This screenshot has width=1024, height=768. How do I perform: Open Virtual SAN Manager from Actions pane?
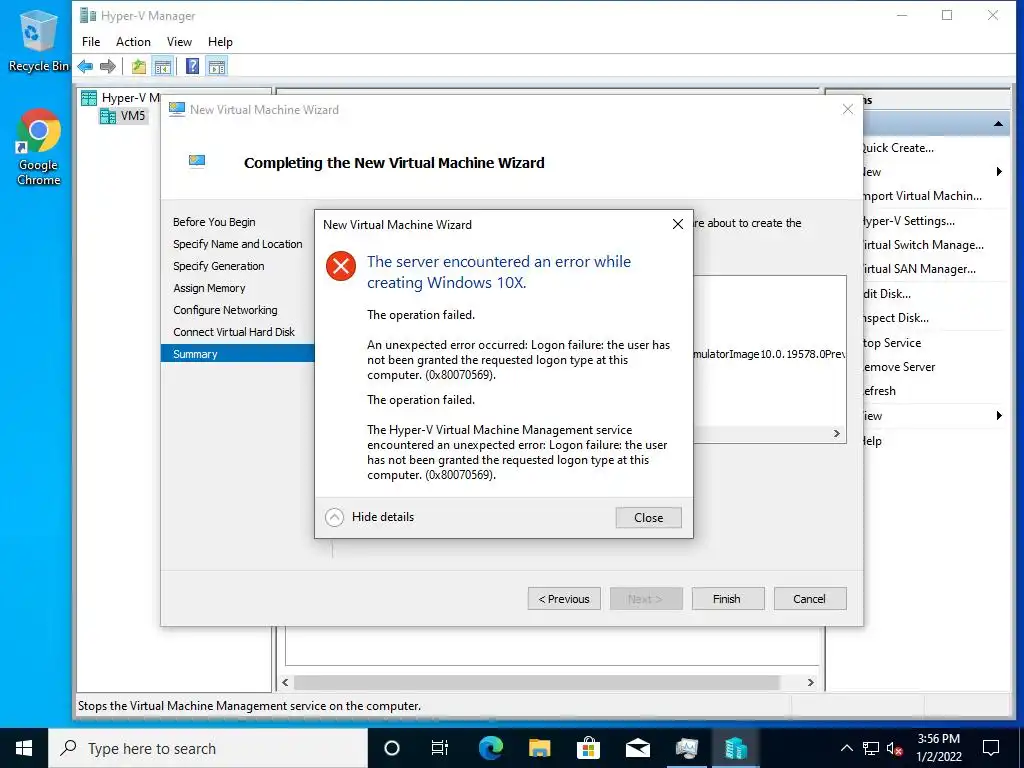point(919,269)
